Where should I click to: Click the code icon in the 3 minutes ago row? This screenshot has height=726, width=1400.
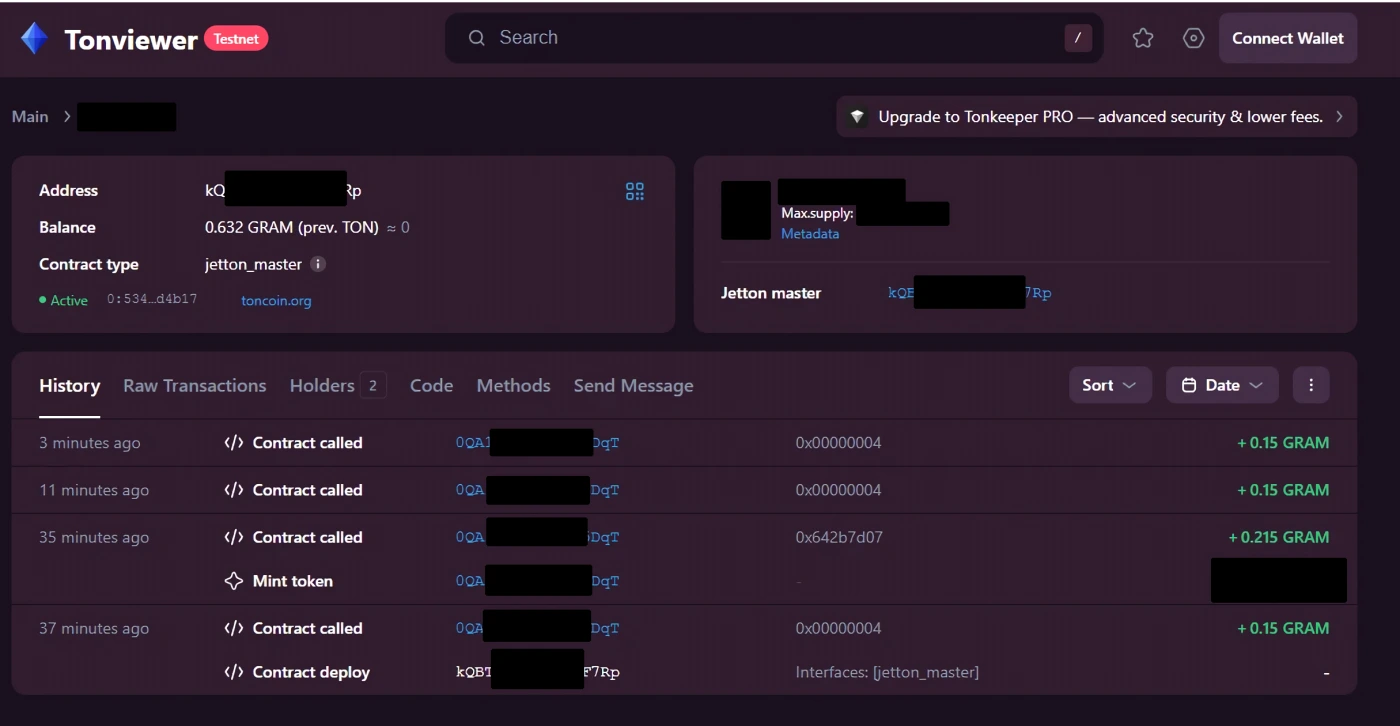point(234,443)
